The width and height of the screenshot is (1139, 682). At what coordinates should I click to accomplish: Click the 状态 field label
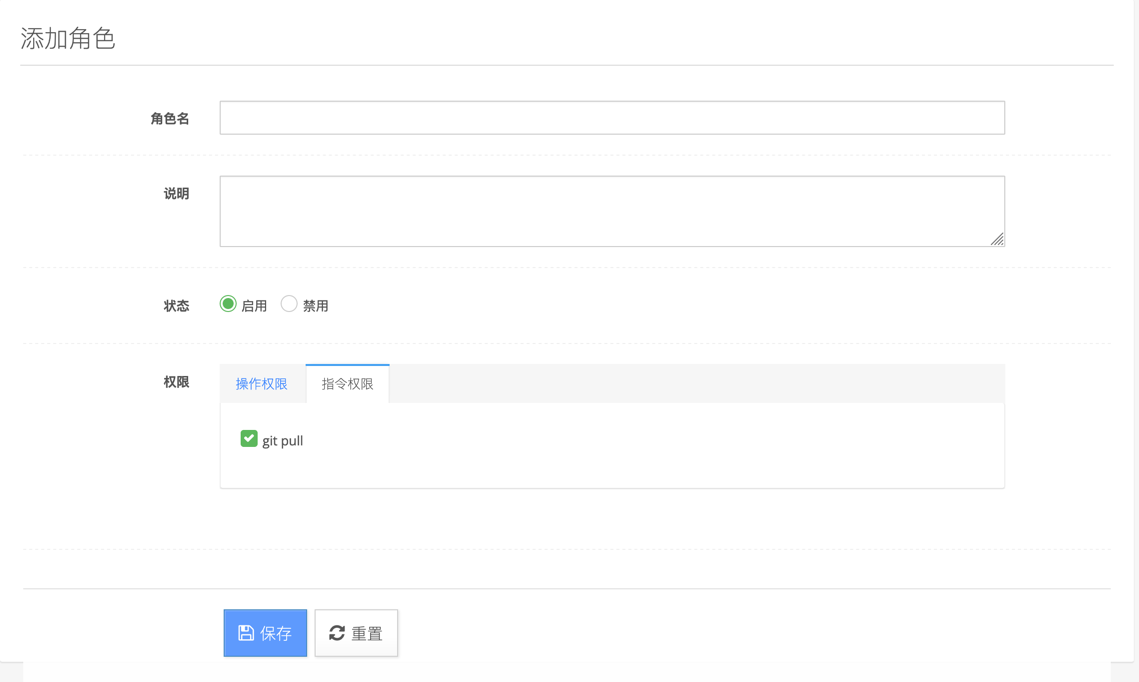click(x=176, y=306)
